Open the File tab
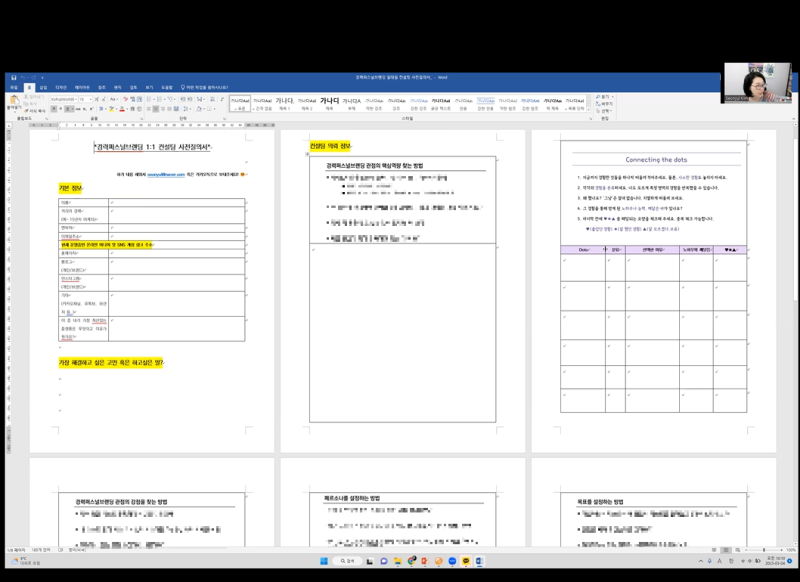 click(x=14, y=87)
